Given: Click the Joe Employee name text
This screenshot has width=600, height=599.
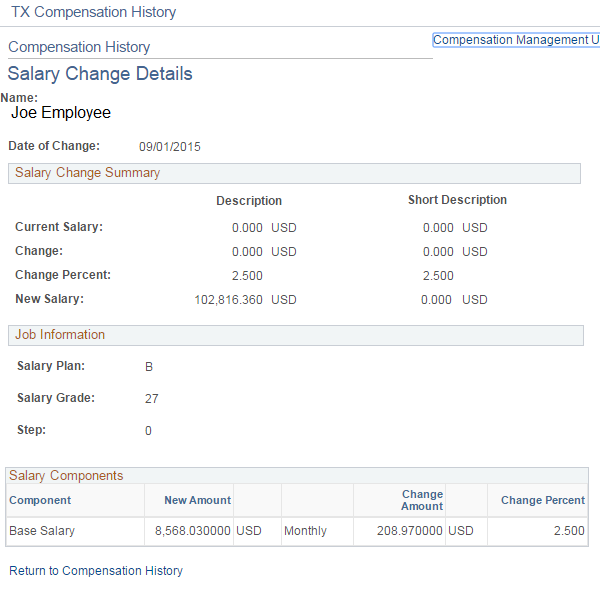Looking at the screenshot, I should click(x=61, y=113).
